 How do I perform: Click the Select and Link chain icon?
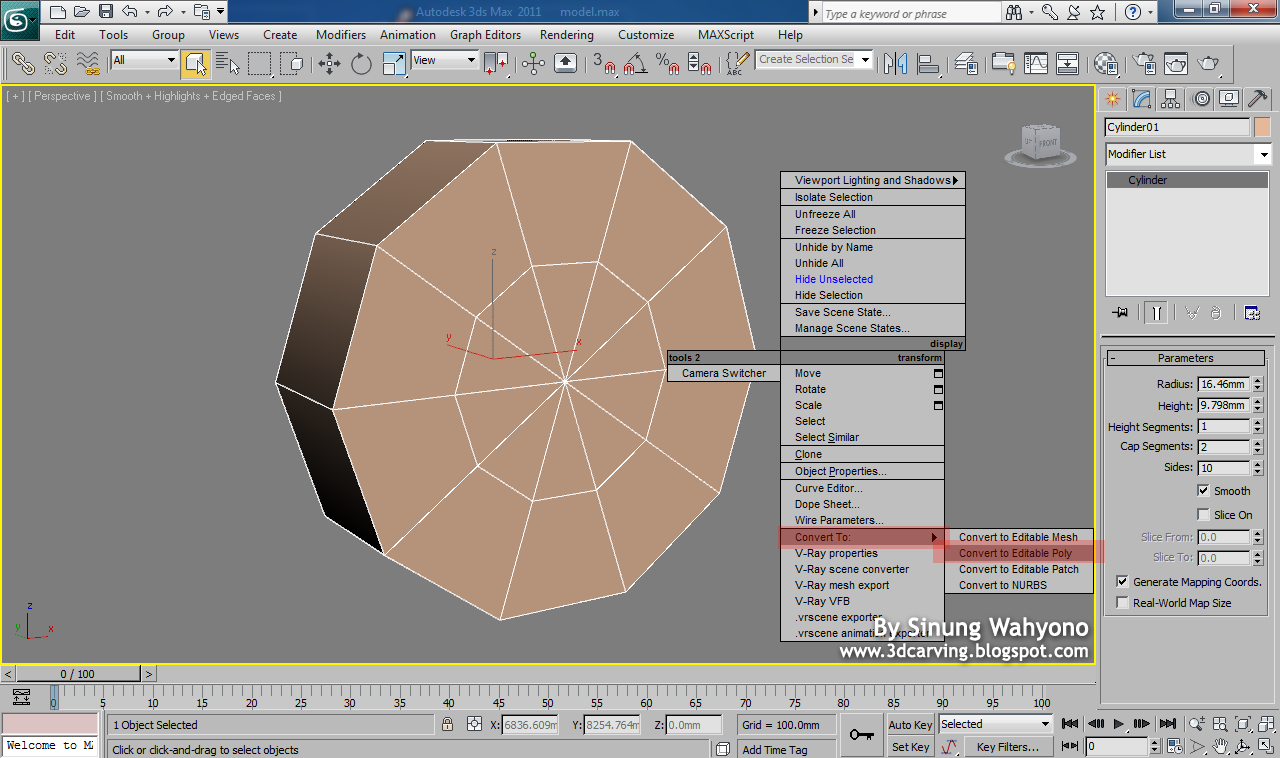pos(23,64)
